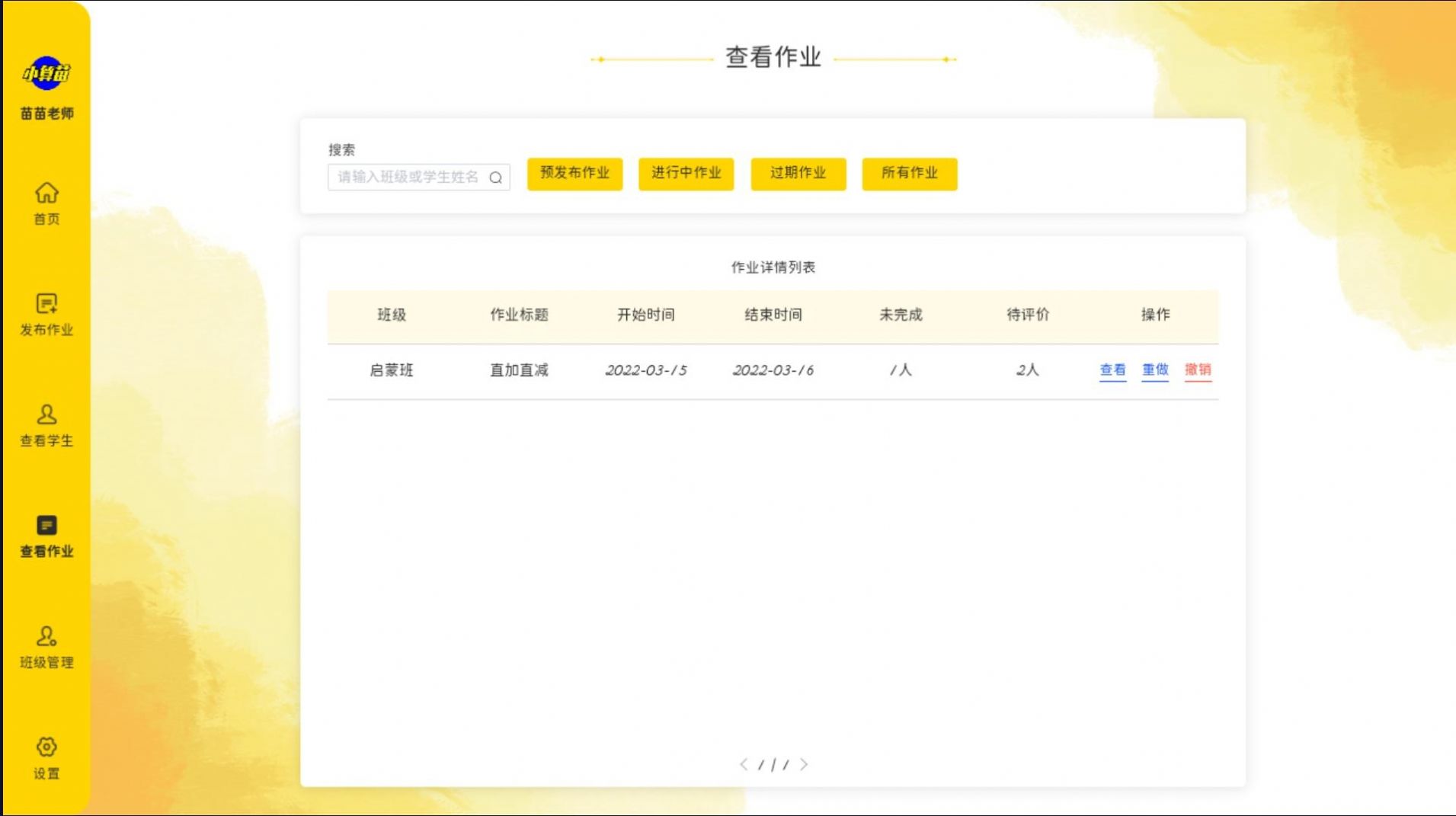The height and width of the screenshot is (816, 1456).
Task: Click 撤销 to revoke the homework
Action: [1198, 371]
